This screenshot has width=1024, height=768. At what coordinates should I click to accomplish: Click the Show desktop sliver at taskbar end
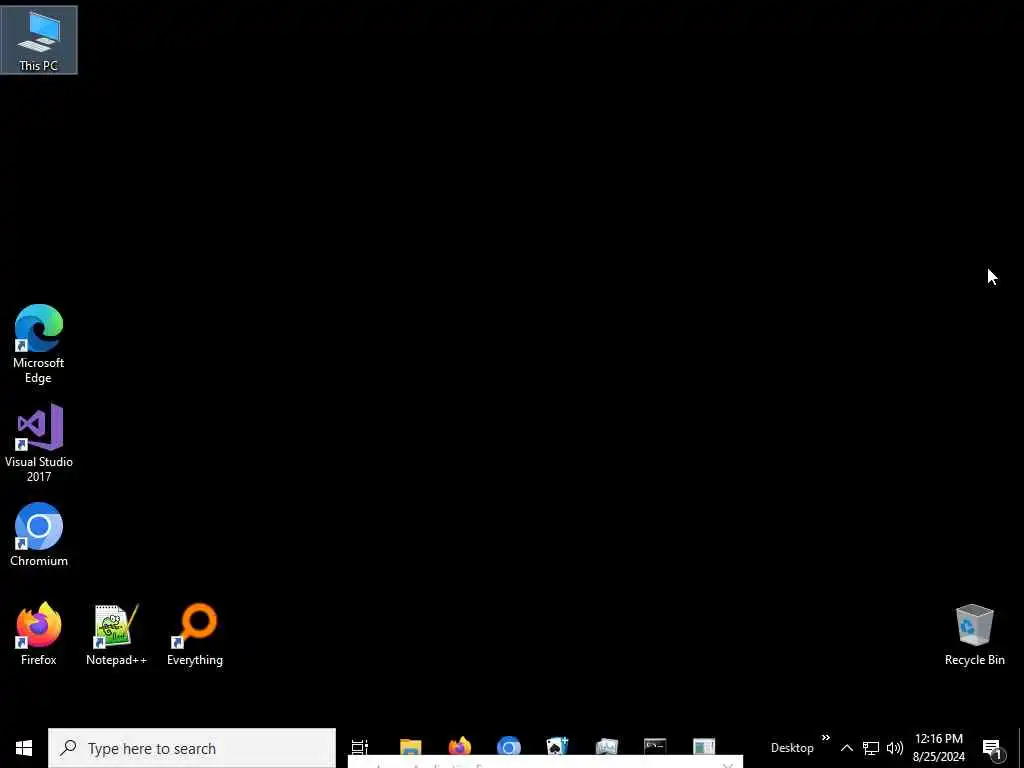(1021, 748)
